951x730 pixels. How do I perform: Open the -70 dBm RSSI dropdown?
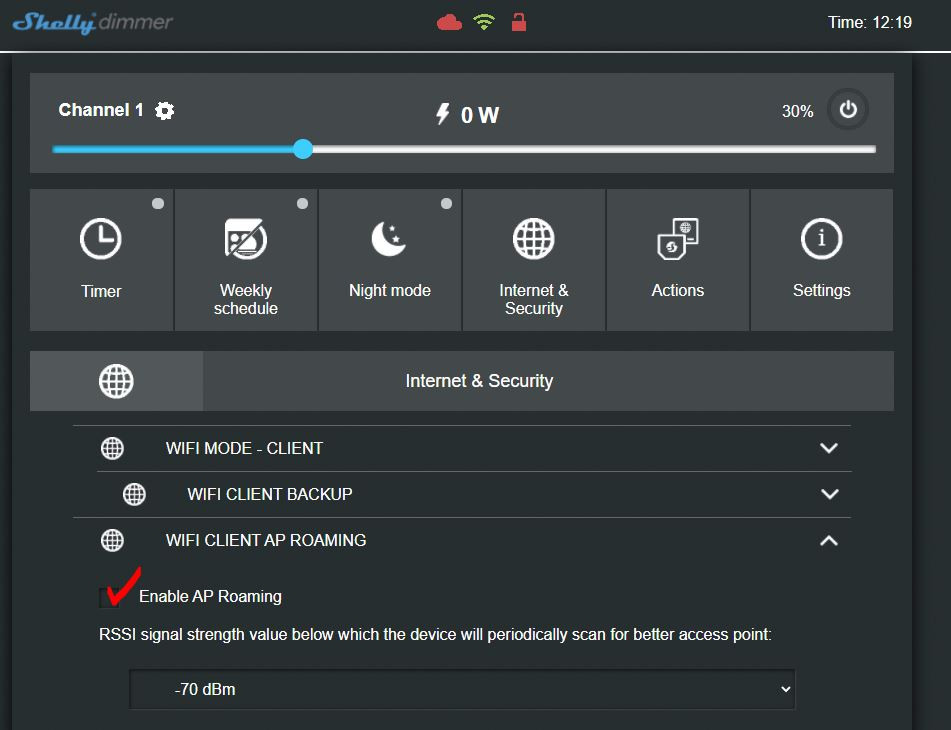(462, 689)
